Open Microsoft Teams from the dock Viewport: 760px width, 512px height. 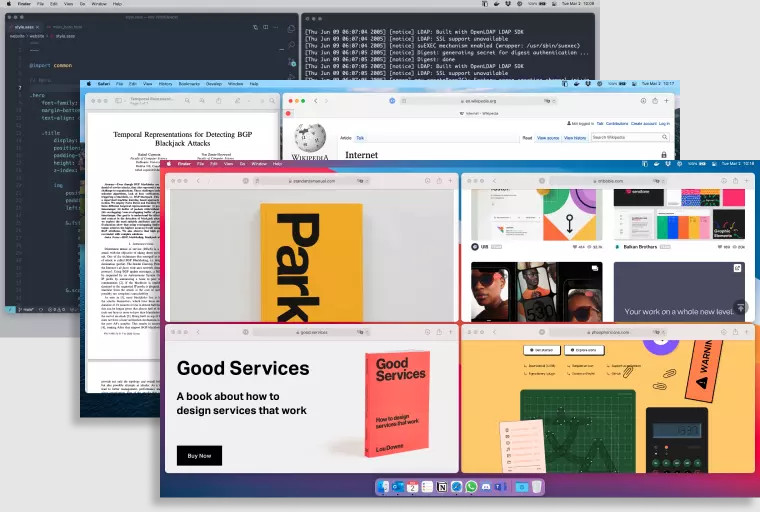point(501,487)
